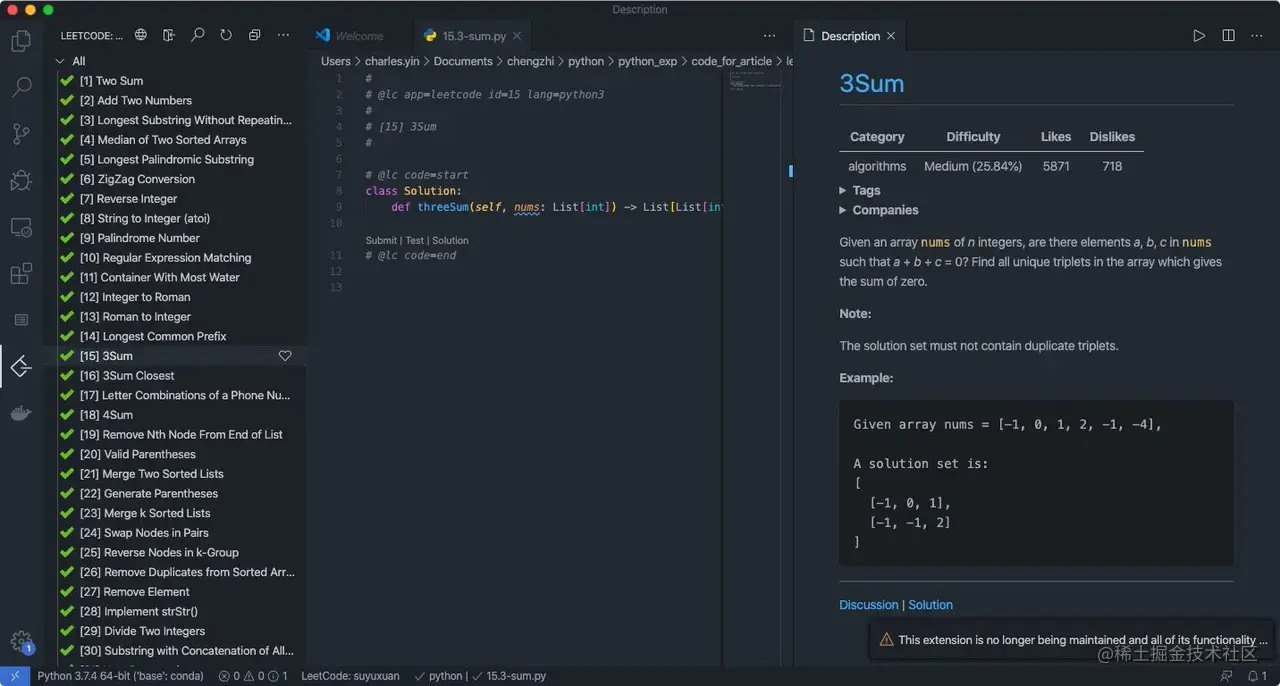Click the extension no longer maintained notification

1072,640
